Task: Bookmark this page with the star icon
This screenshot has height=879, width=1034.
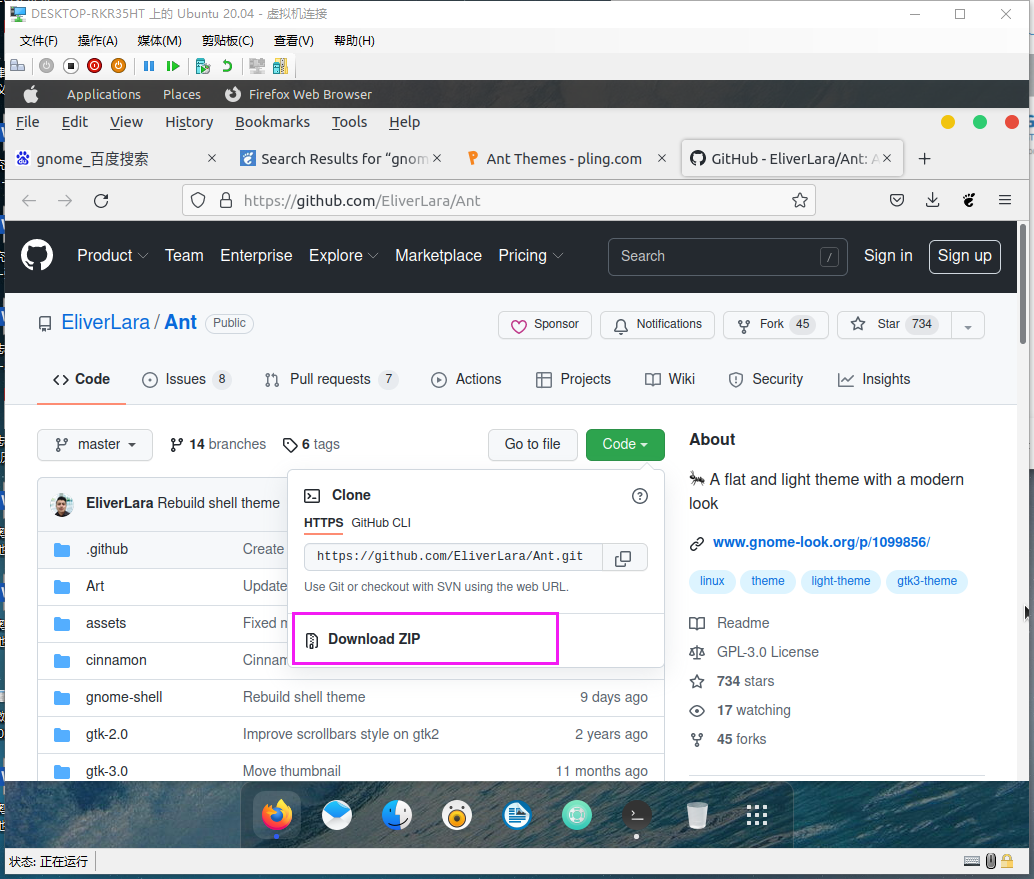Action: (x=799, y=200)
